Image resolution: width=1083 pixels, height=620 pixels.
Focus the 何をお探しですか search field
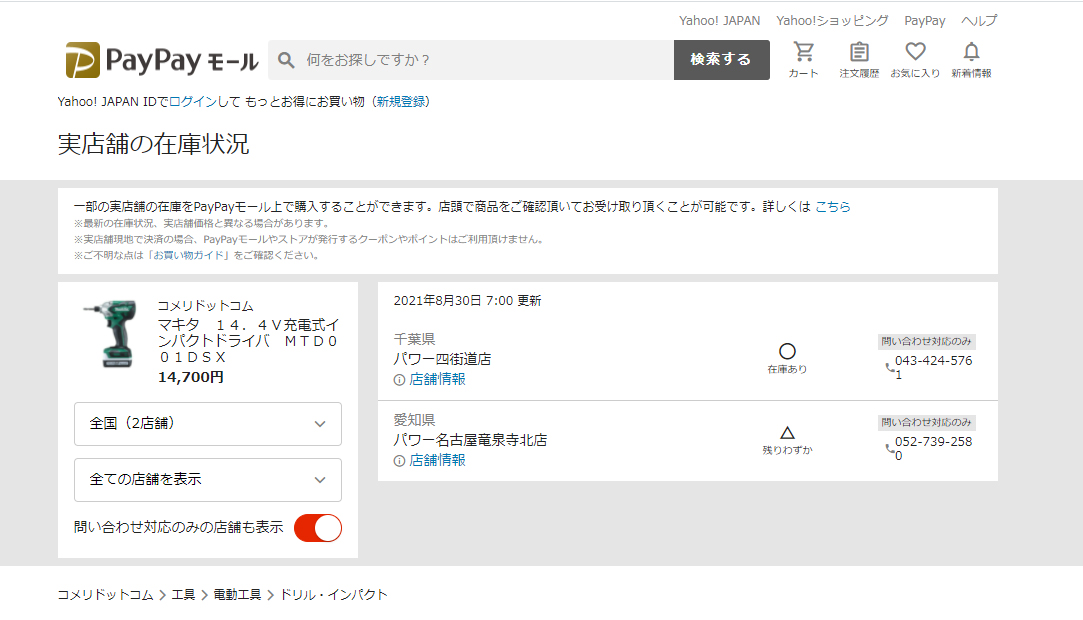pyautogui.click(x=471, y=60)
